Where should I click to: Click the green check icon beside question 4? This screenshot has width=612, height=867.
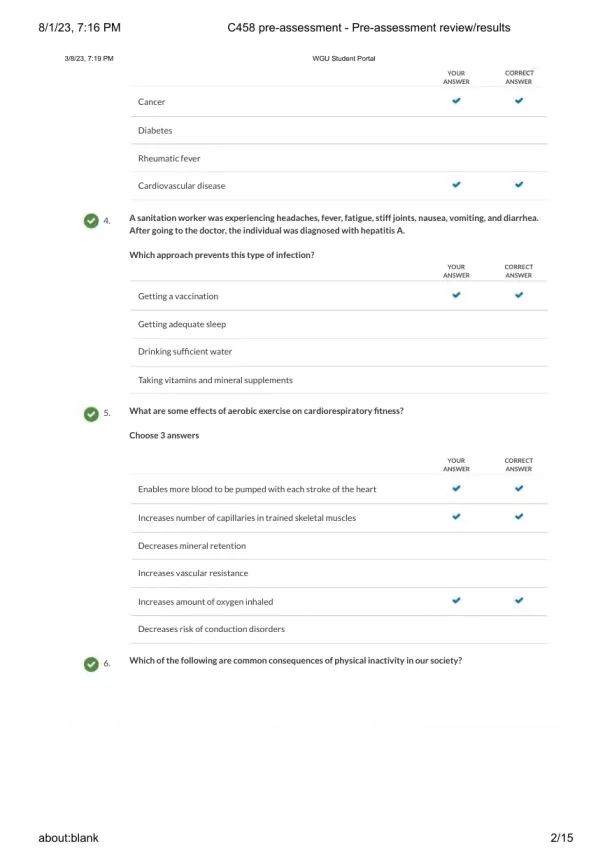pos(92,221)
